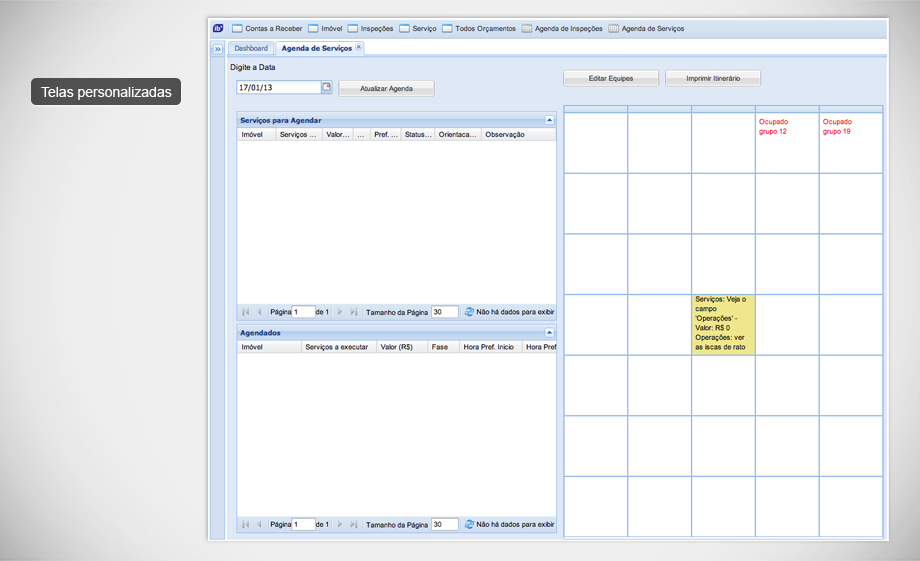The height and width of the screenshot is (561, 920).
Task: Open the date picker calendar icon
Action: pos(326,87)
